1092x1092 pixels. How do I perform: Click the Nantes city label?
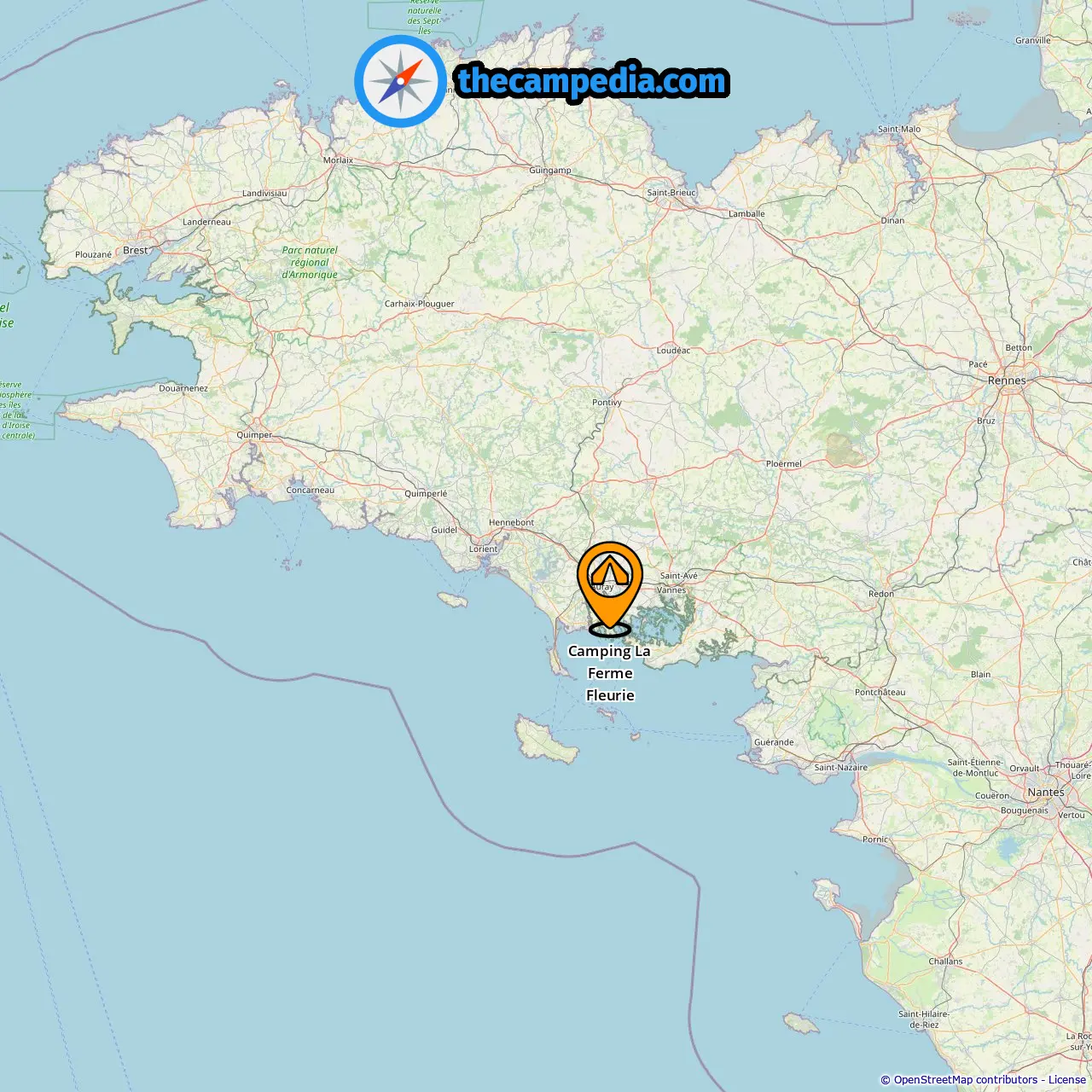(1046, 792)
